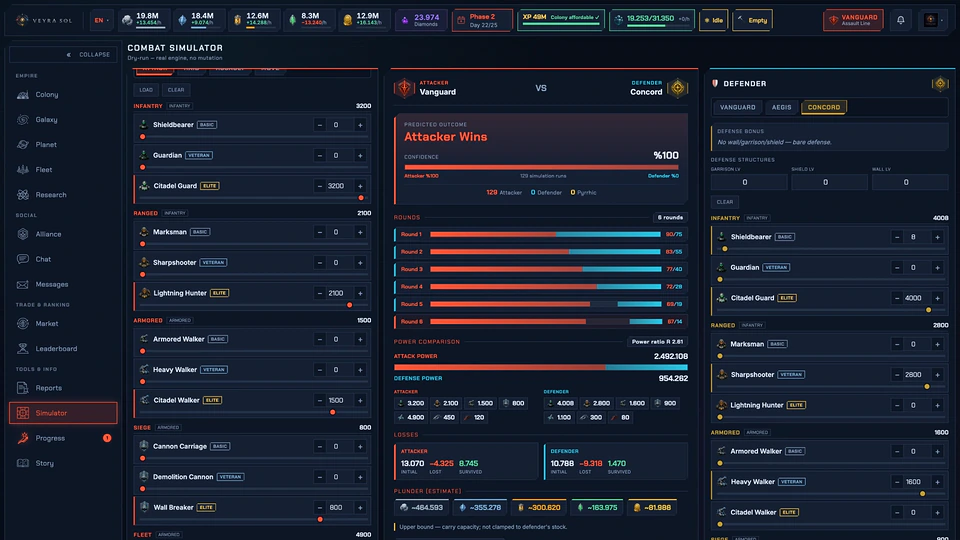
Task: Click the attacker Marksman quantity field
Action: [336, 232]
